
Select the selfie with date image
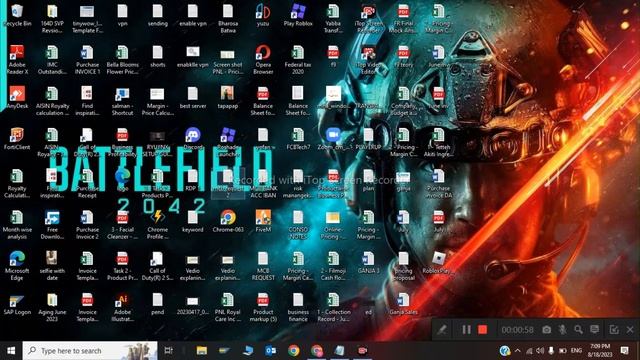coord(52,266)
